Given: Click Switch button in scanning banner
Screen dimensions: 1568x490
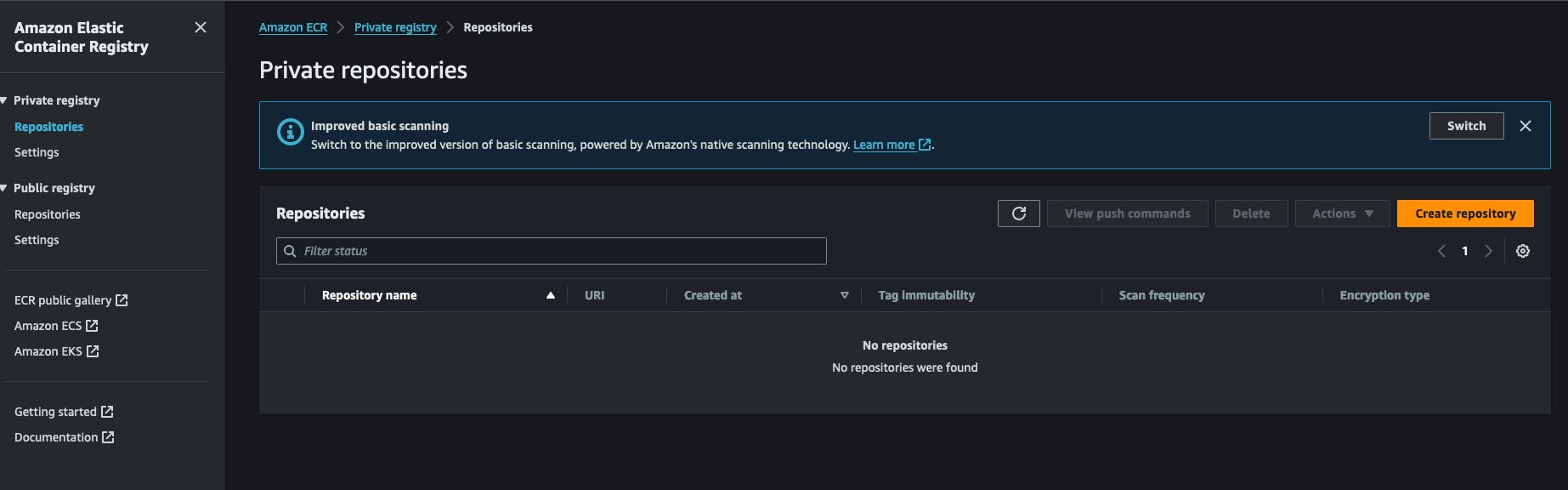Looking at the screenshot, I should point(1466,126).
